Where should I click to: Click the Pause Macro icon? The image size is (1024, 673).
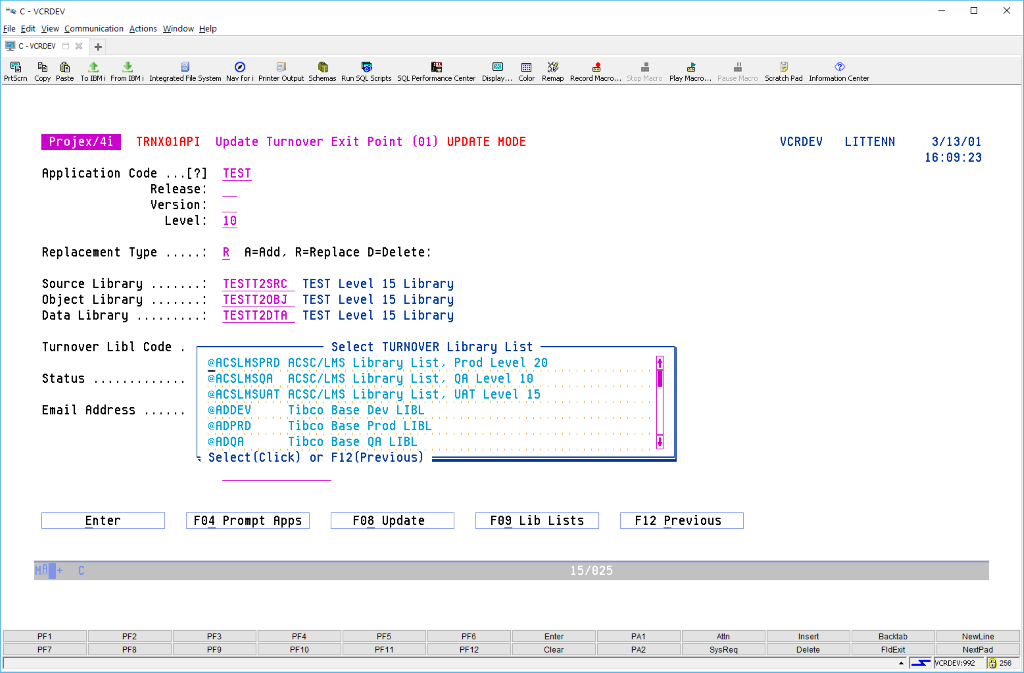[738, 71]
